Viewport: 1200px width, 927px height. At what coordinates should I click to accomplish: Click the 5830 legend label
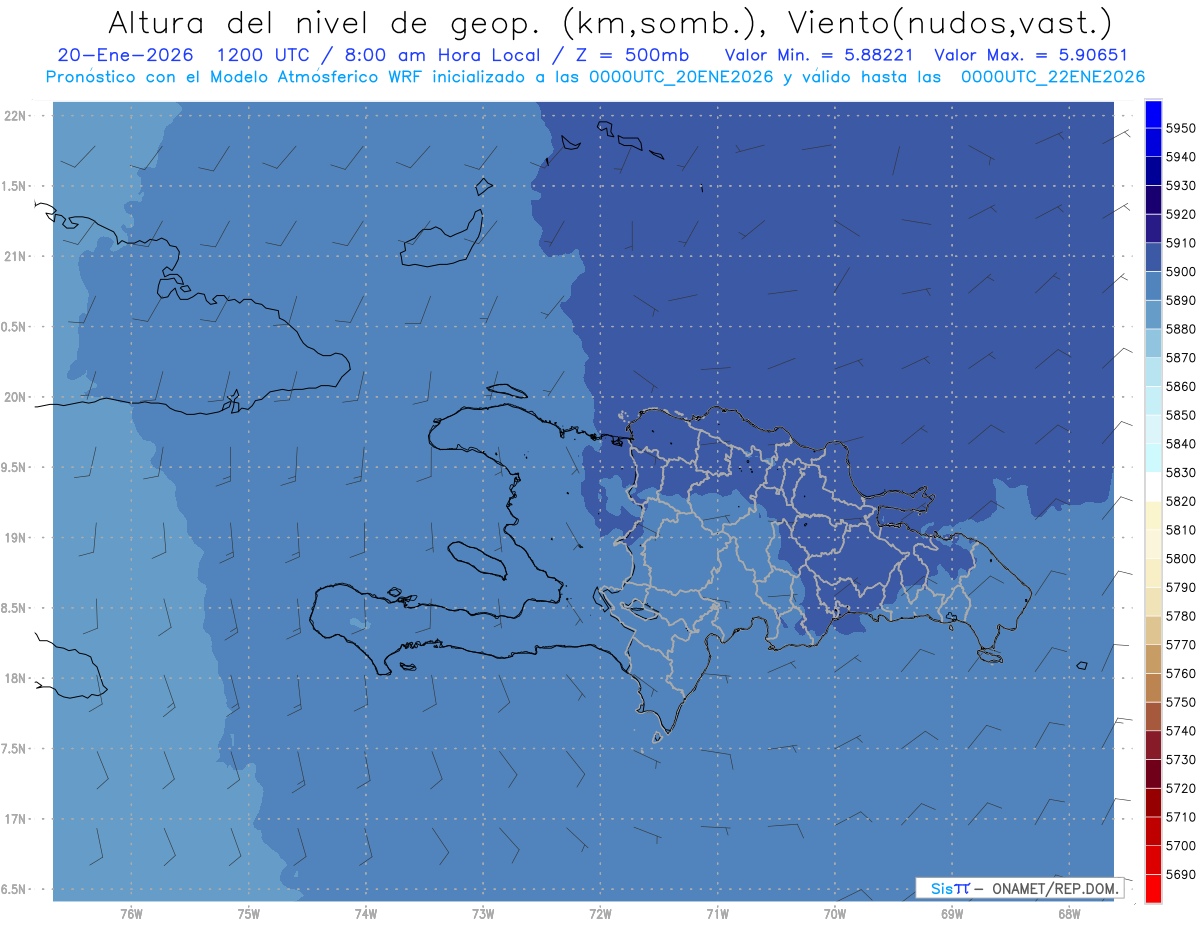point(1180,472)
